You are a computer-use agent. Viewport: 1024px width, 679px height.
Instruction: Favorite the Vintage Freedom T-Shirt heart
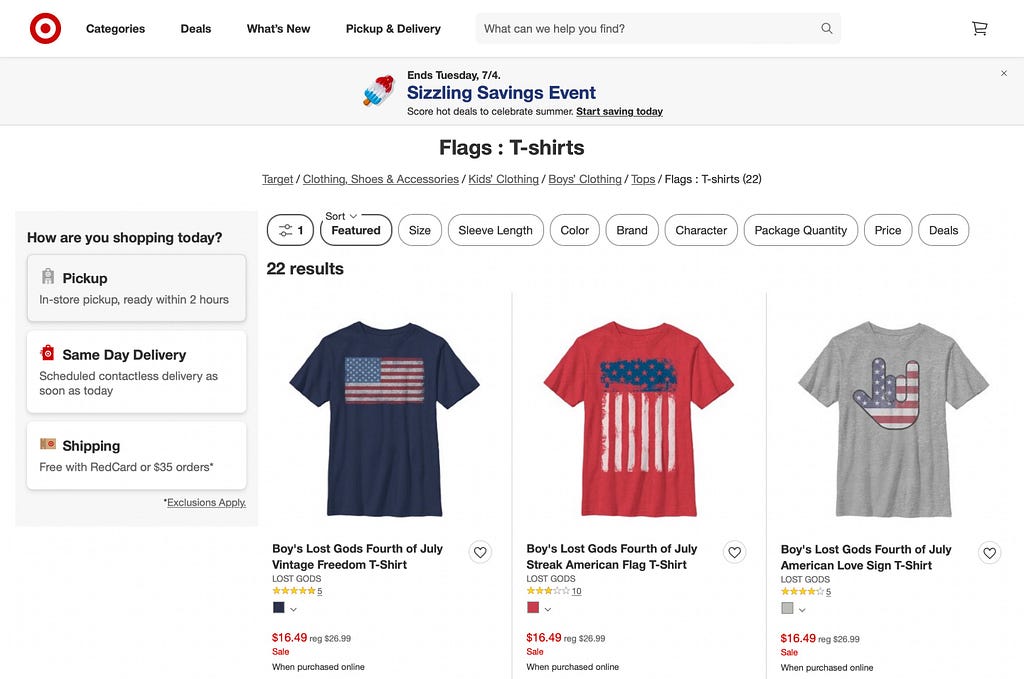[480, 552]
